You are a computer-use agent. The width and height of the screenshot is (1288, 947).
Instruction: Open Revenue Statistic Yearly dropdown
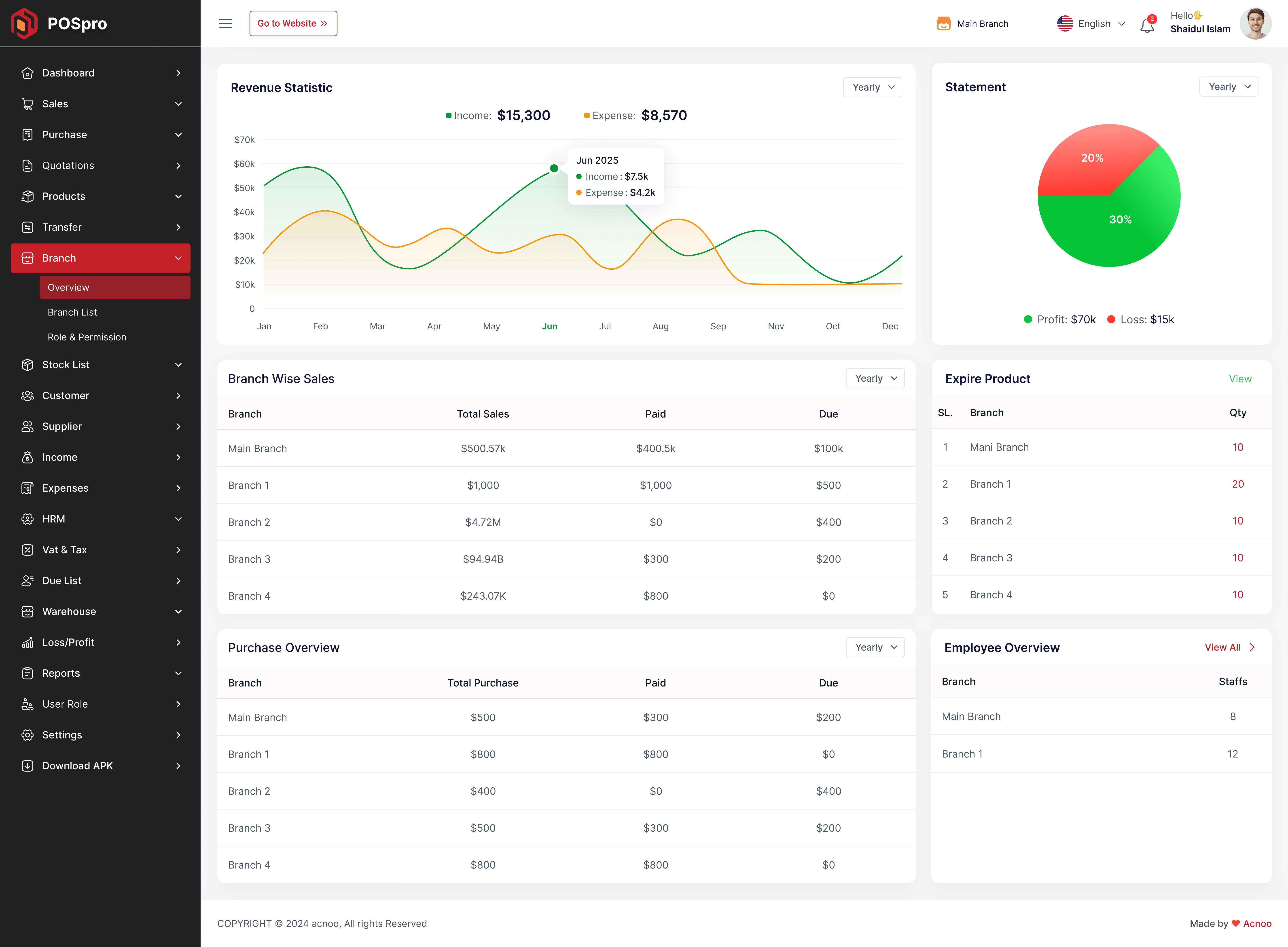coord(873,87)
